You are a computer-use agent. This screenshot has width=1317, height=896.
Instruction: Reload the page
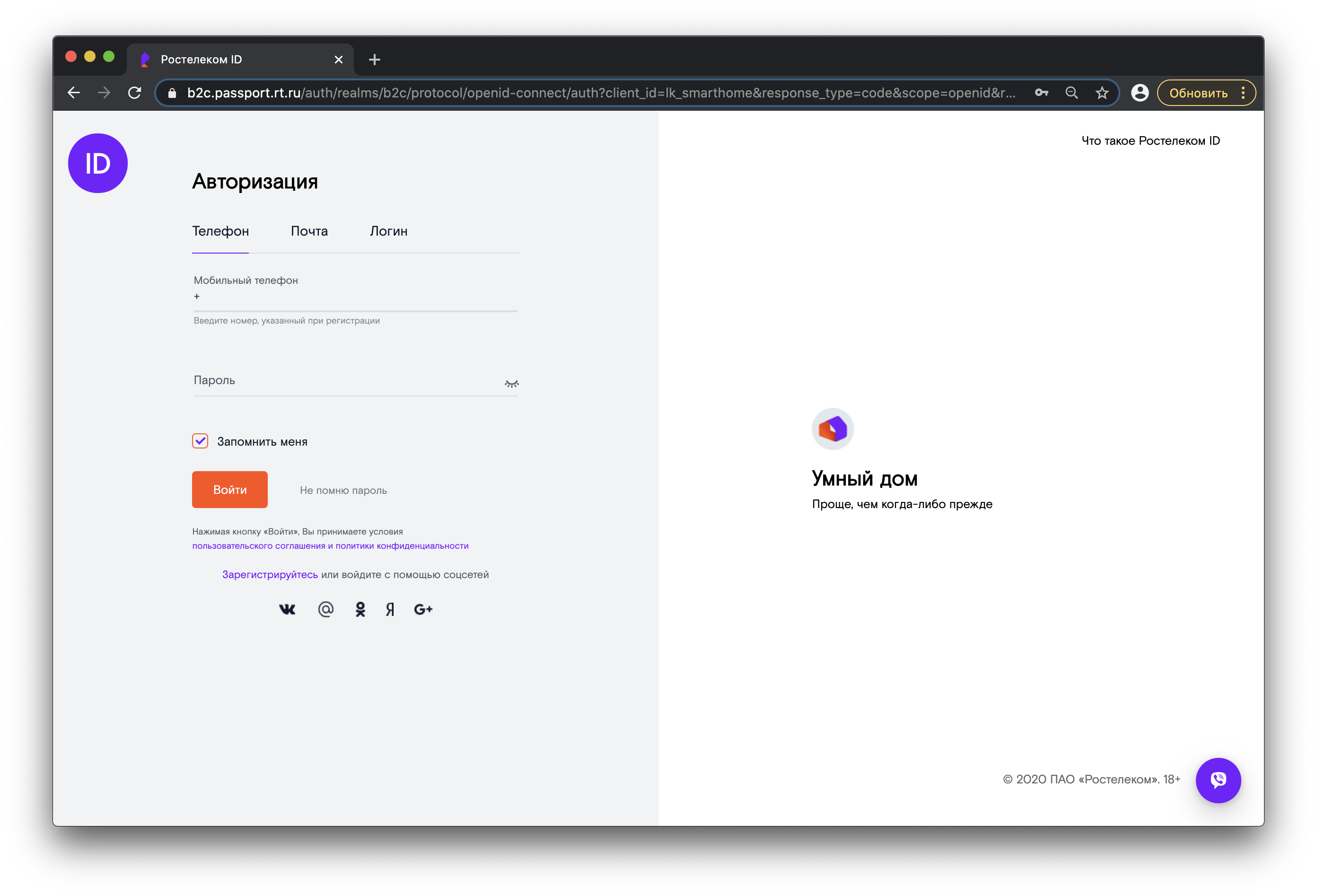(134, 93)
